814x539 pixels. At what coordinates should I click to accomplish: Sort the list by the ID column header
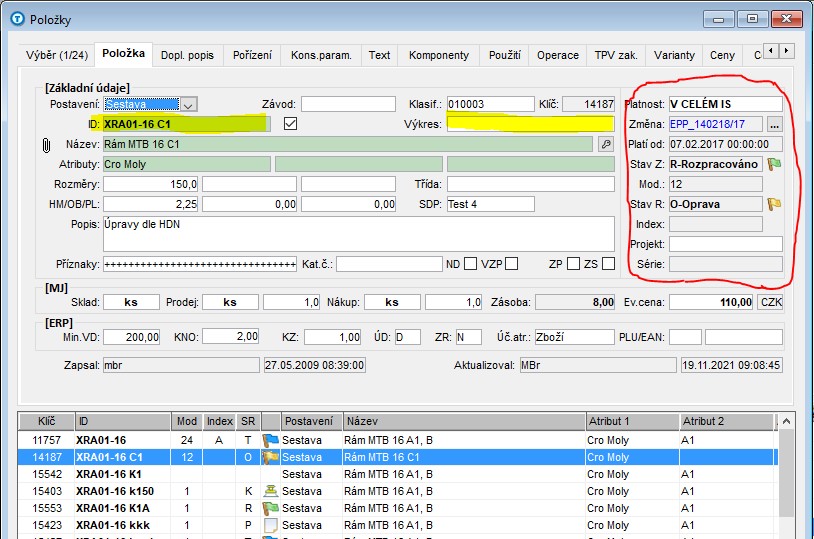(123, 422)
